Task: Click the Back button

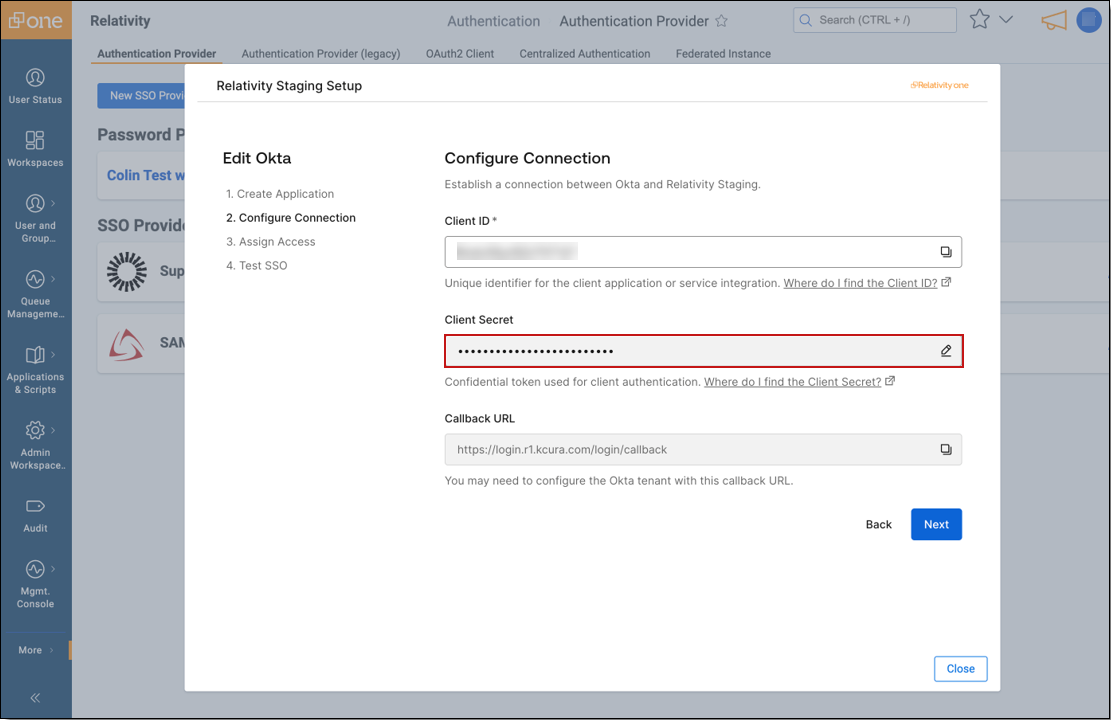Action: coord(878,524)
